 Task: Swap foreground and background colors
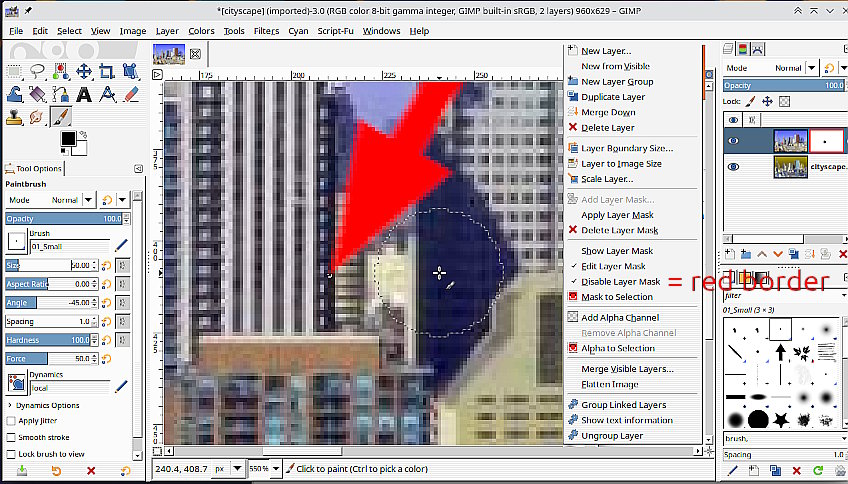click(x=83, y=134)
